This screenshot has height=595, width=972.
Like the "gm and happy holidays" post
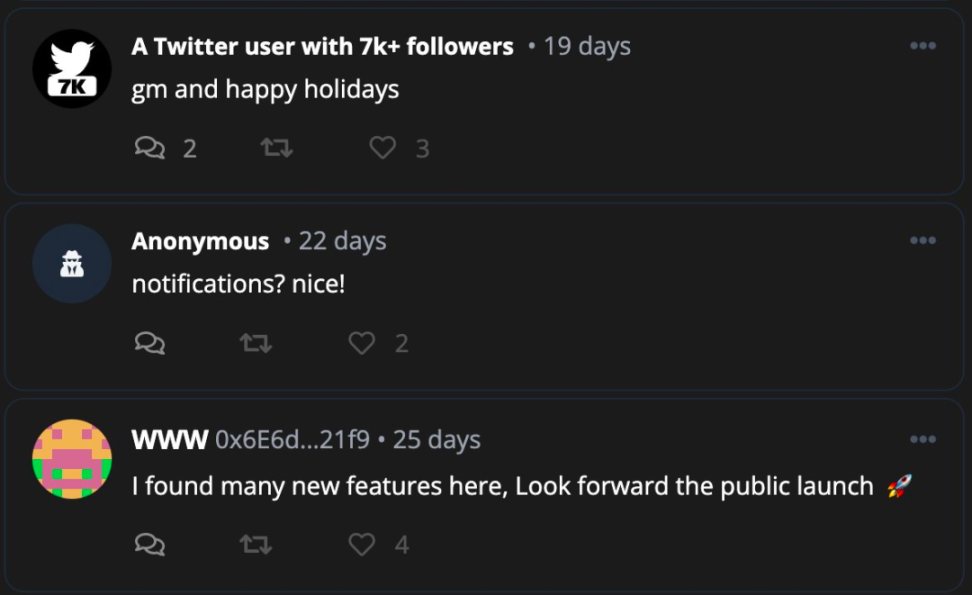click(382, 148)
